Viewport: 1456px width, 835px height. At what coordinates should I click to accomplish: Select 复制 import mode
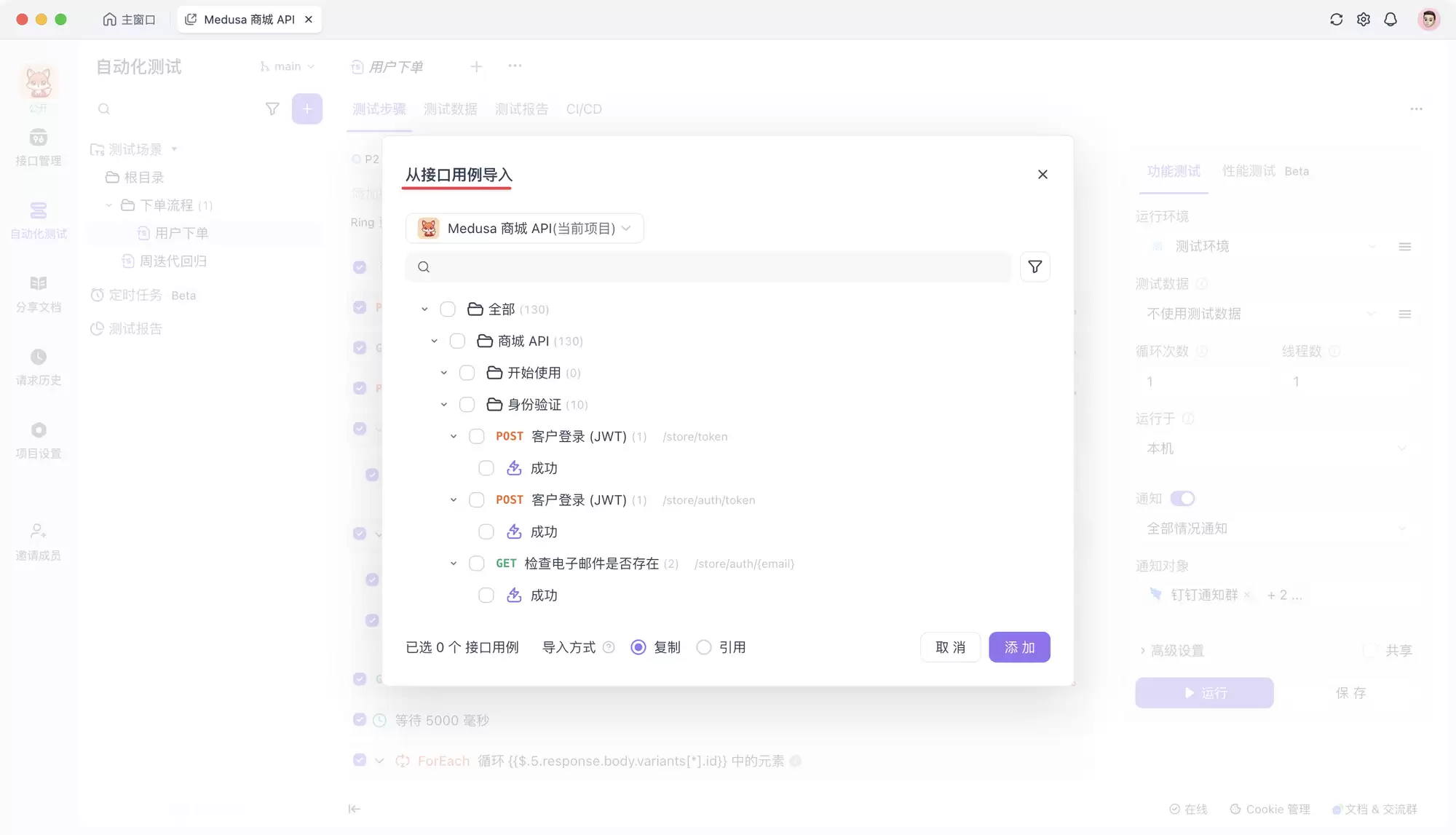coord(638,647)
